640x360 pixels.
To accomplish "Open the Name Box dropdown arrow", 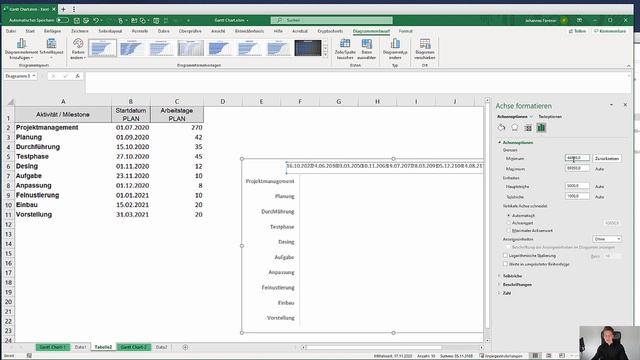I will 34,76.
